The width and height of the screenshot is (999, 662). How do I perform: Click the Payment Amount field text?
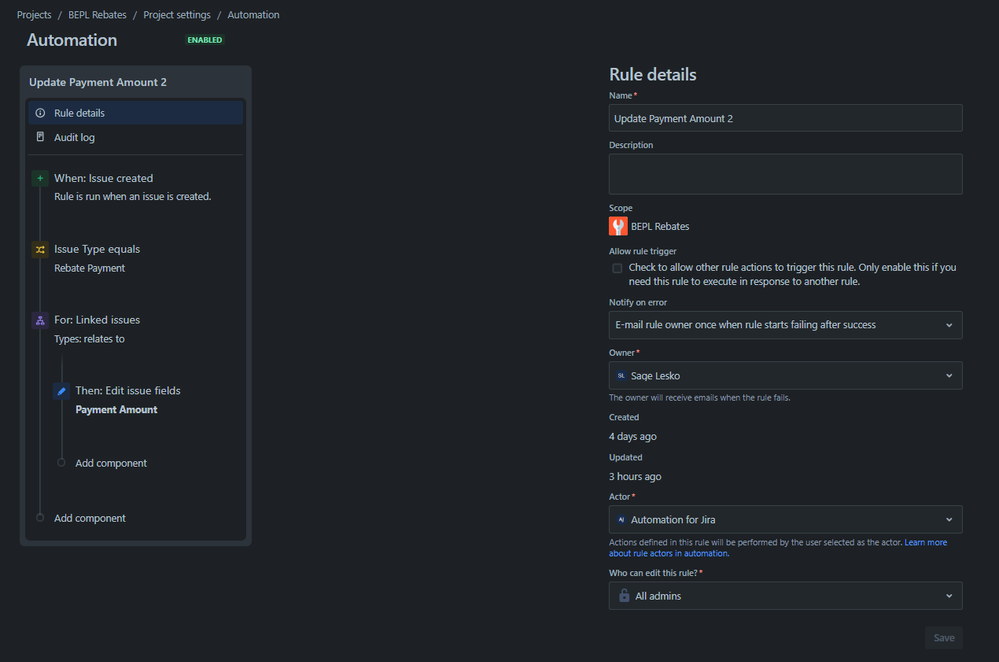tap(116, 410)
